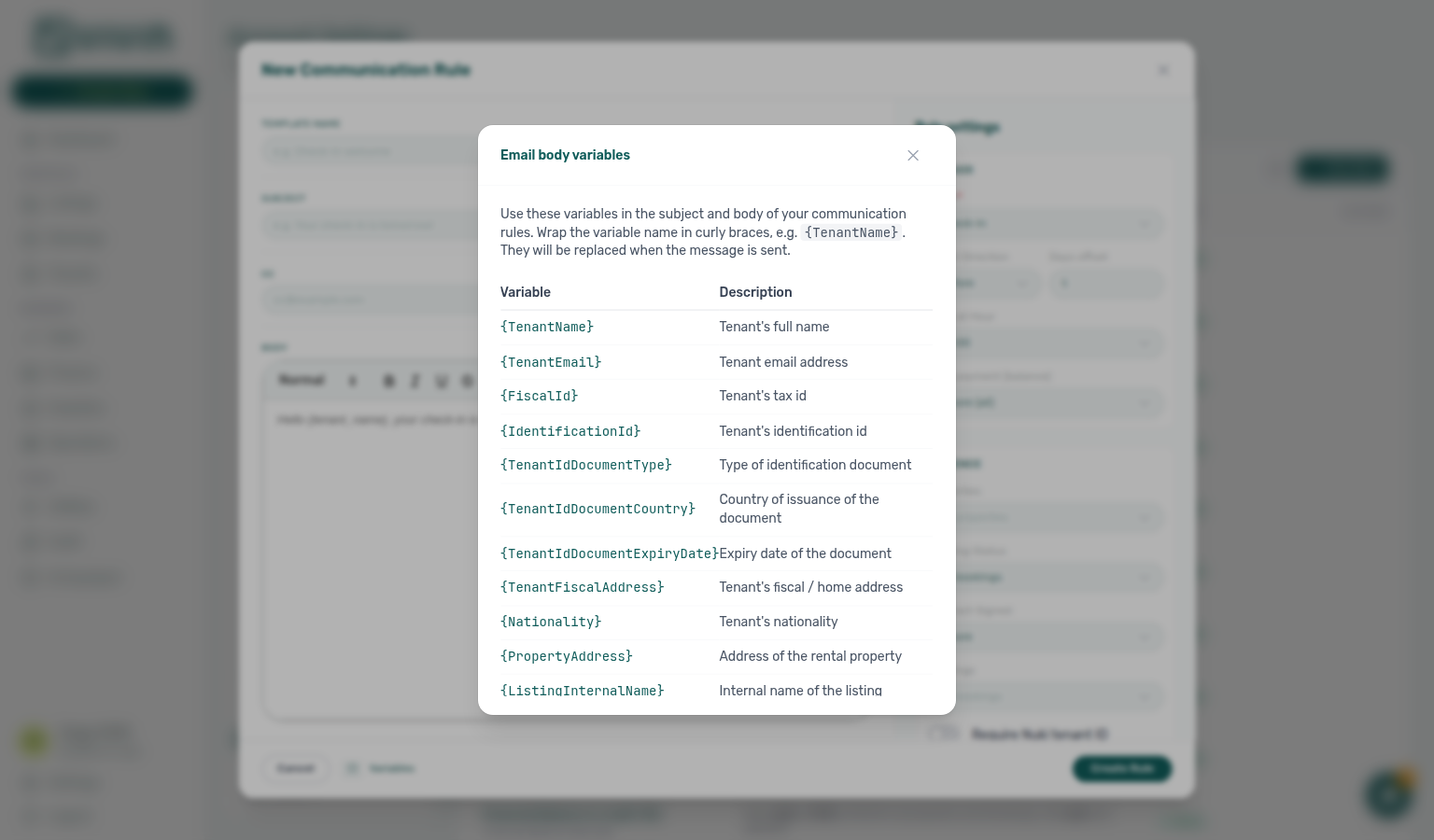The image size is (1434, 840).
Task: Click "Tenant's full name" description
Action: click(x=774, y=327)
